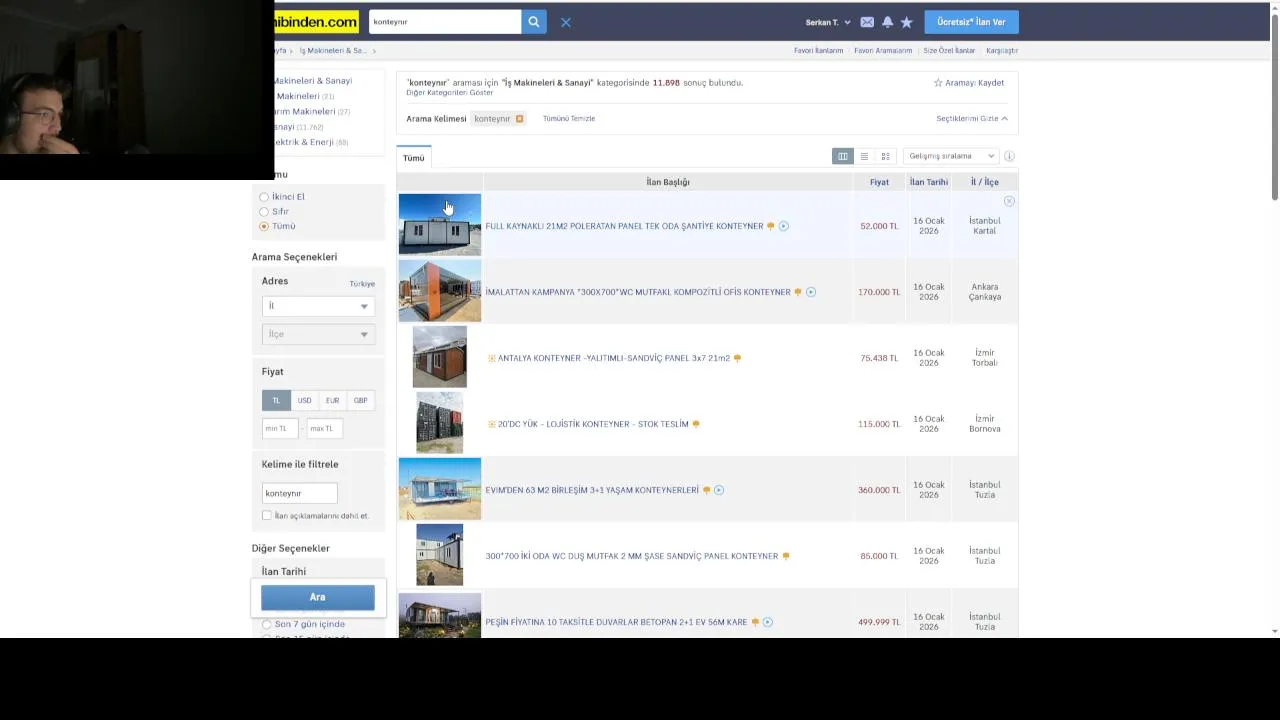Dismiss the first listing with X
This screenshot has width=1280, height=720.
(x=1009, y=202)
